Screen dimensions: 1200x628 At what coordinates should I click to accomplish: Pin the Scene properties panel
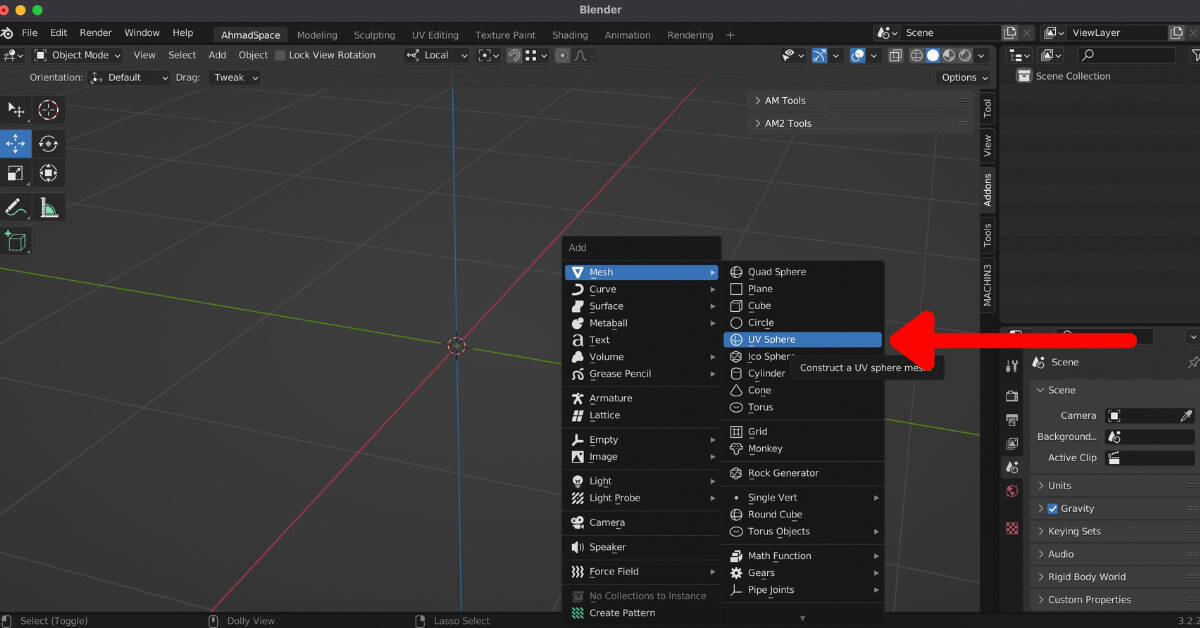point(1192,362)
